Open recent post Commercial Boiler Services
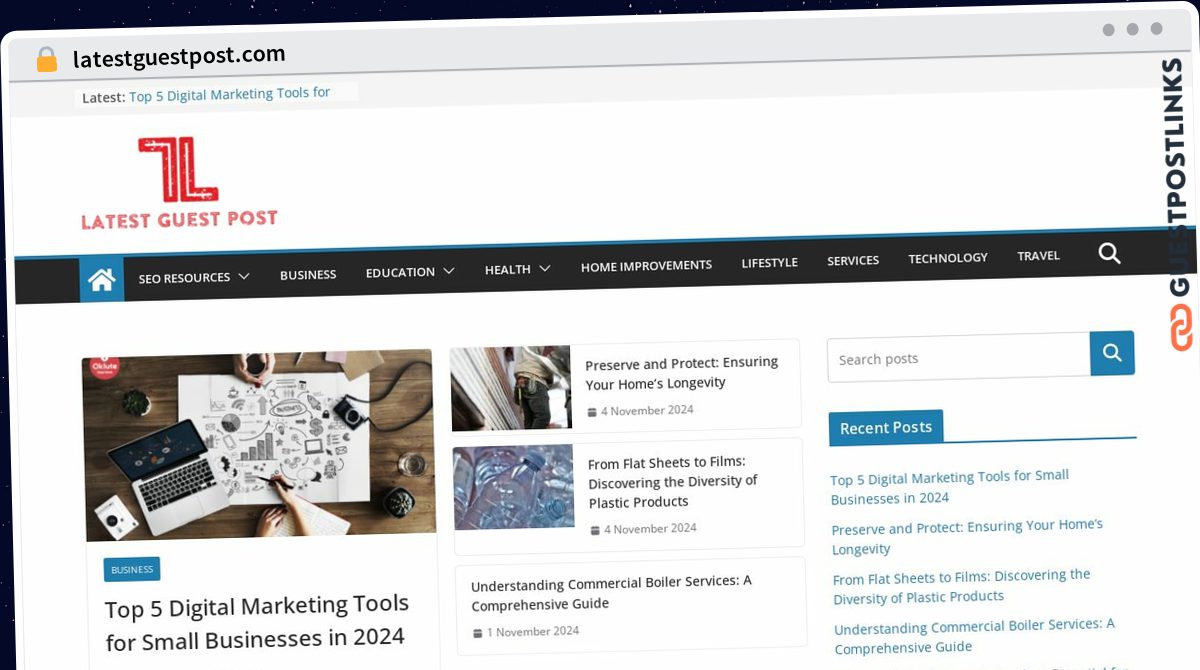 tap(974, 636)
